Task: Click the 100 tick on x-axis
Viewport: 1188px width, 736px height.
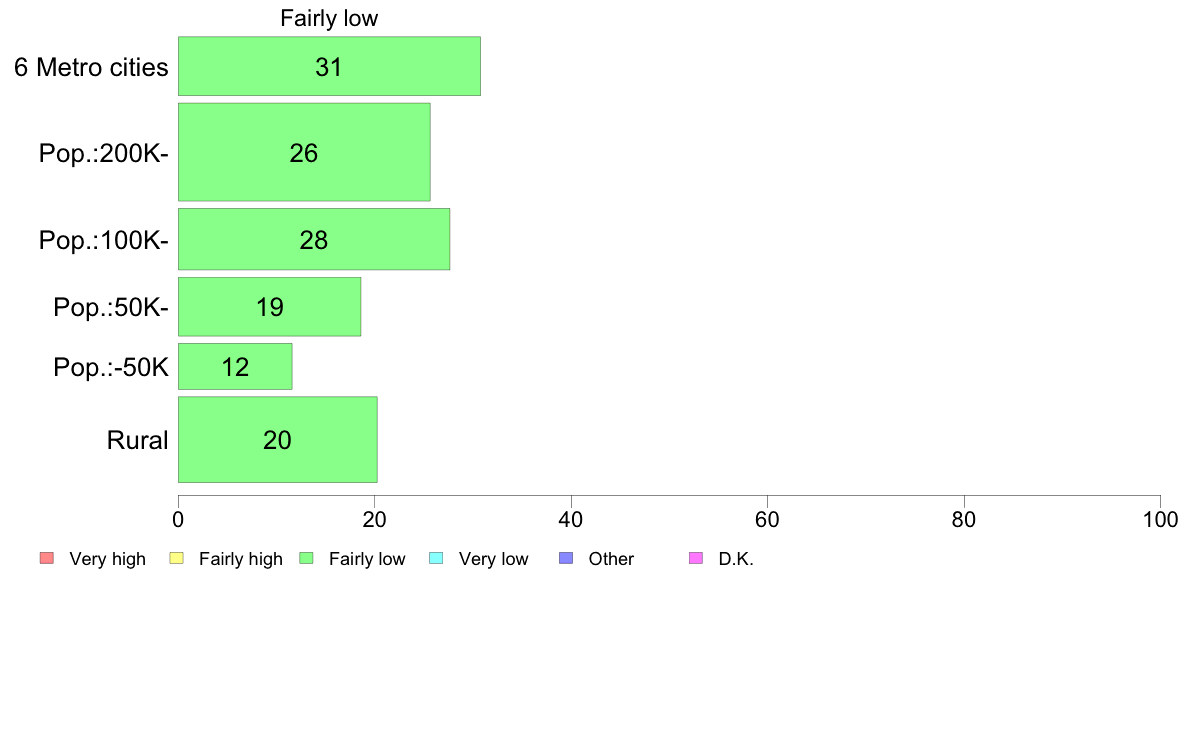Action: pos(1160,519)
